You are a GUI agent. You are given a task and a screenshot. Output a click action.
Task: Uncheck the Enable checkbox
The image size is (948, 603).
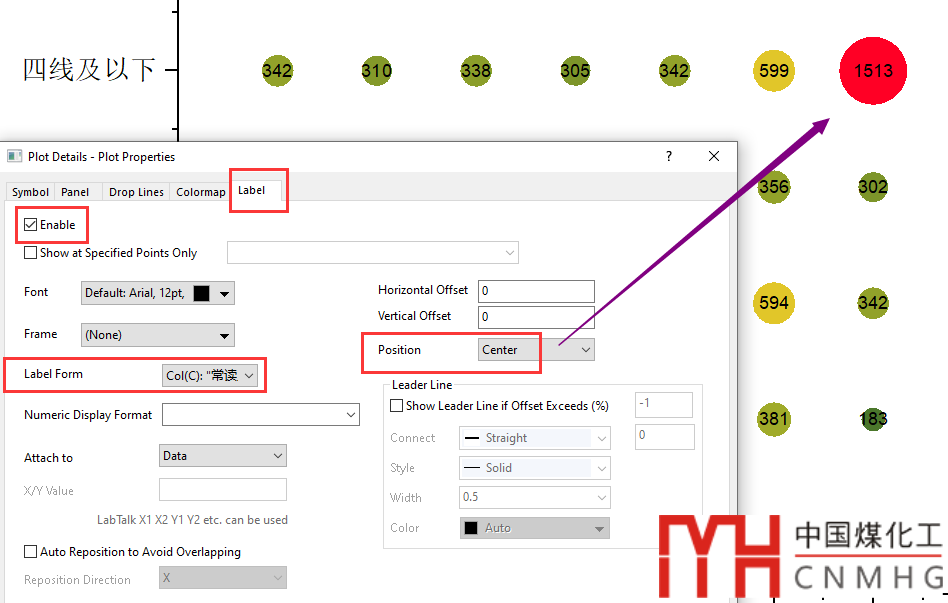(31, 225)
